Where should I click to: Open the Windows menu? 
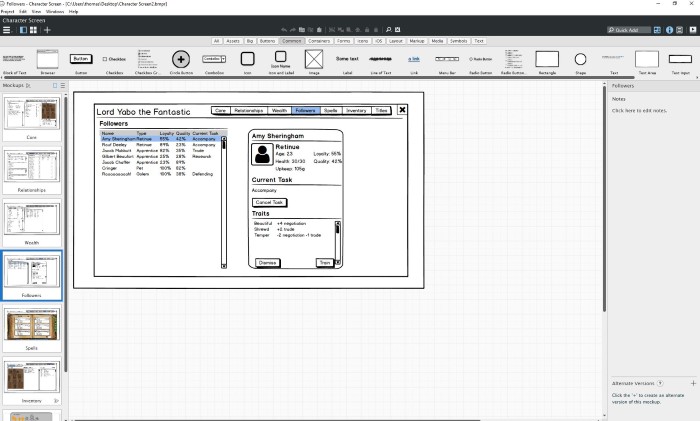click(55, 12)
